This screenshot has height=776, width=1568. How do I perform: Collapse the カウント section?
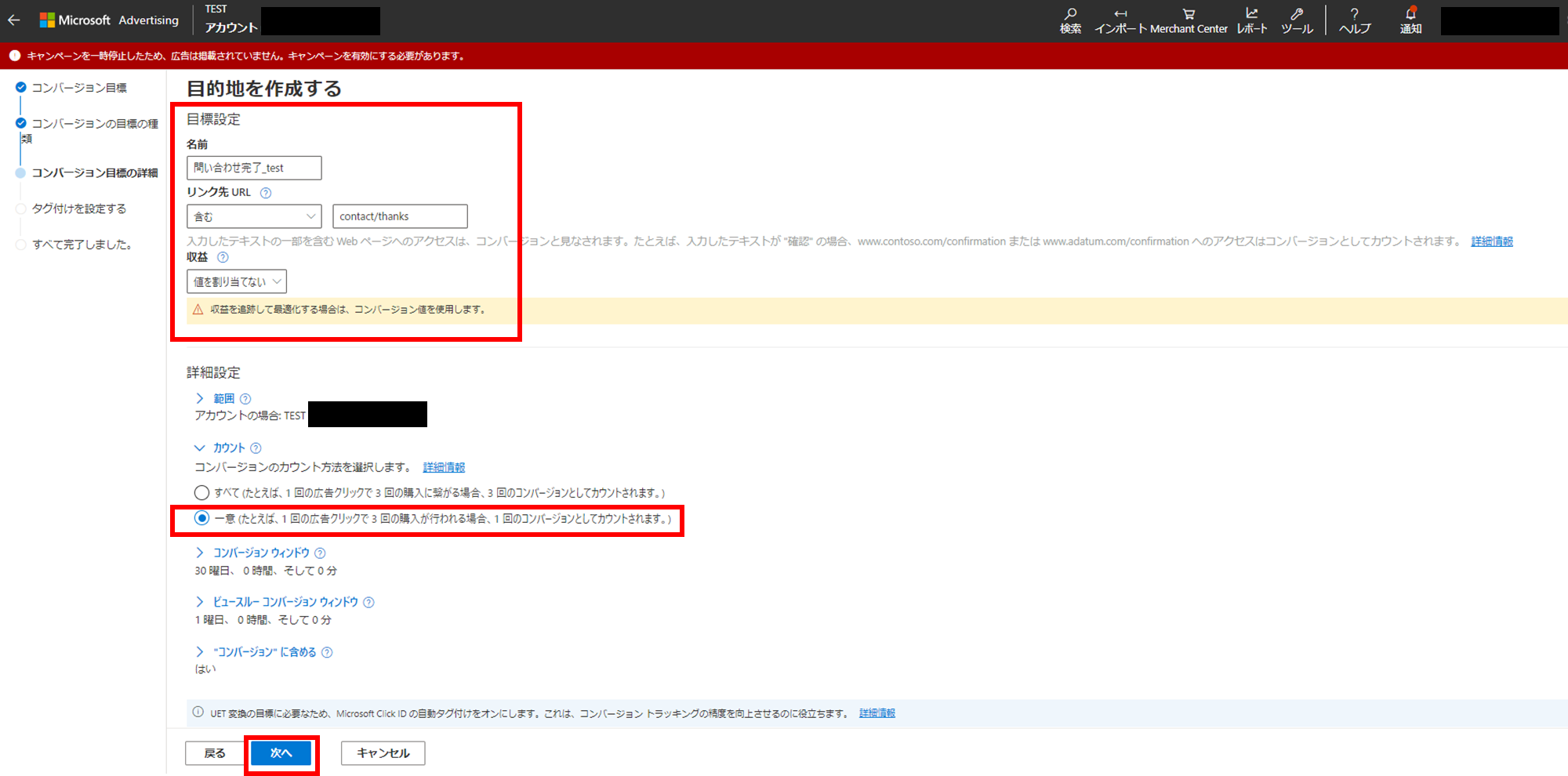pyautogui.click(x=199, y=448)
